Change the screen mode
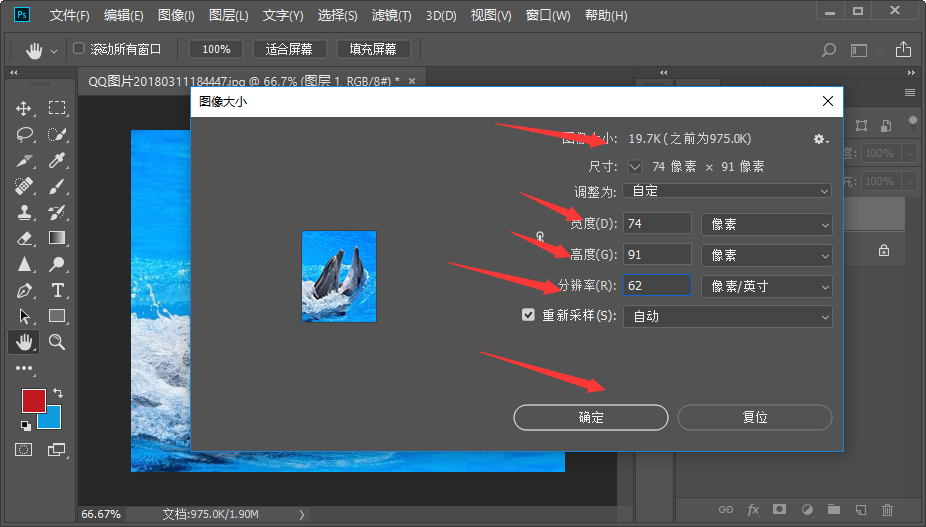Viewport: 926px width, 527px height. click(x=57, y=450)
